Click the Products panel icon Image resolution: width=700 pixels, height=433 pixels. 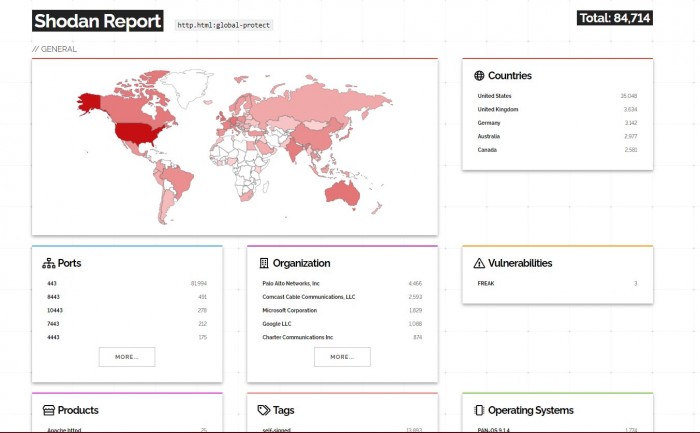[48, 410]
